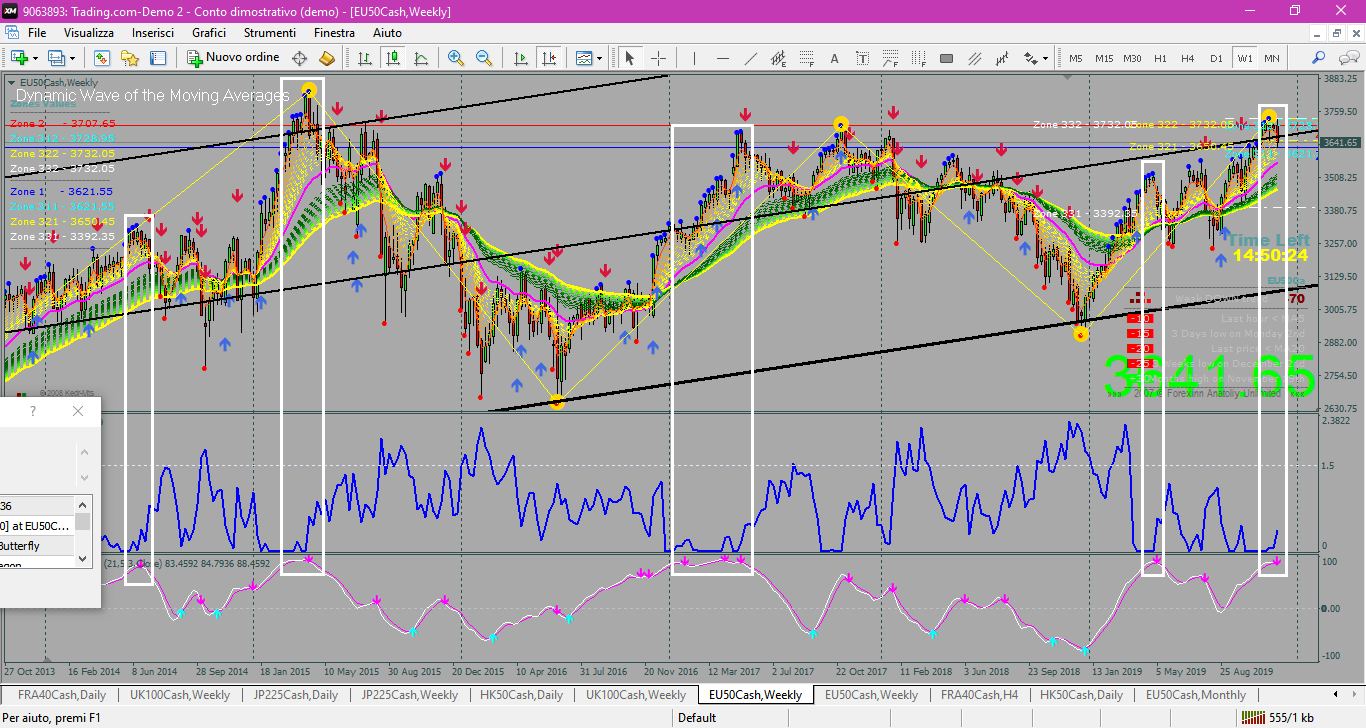Open the Aiuto menu
1366x728 pixels.
(387, 33)
